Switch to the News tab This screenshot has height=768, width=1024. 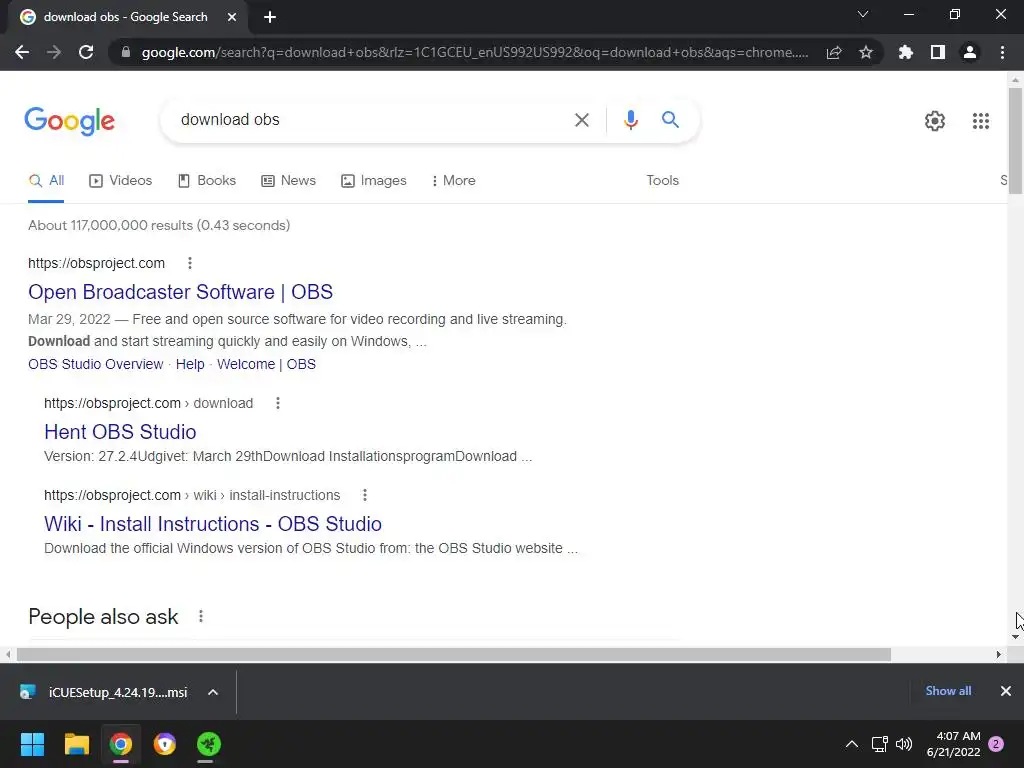pyautogui.click(x=288, y=181)
